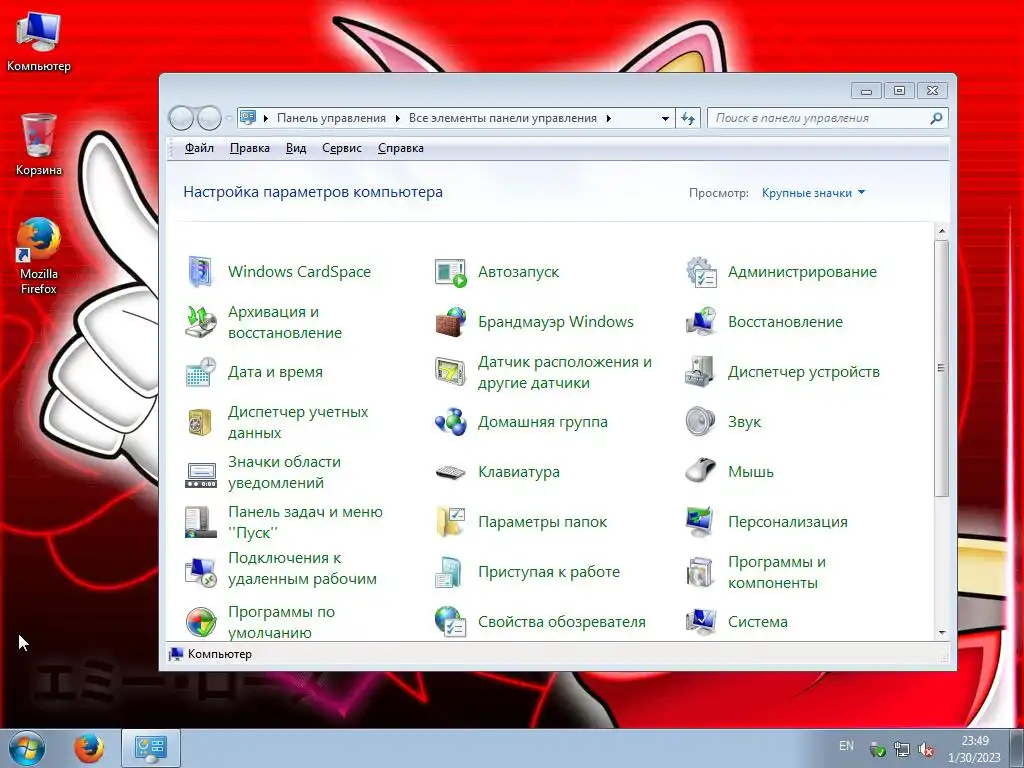
Task: Expand the address bar history dropdown arrow
Action: [x=665, y=118]
